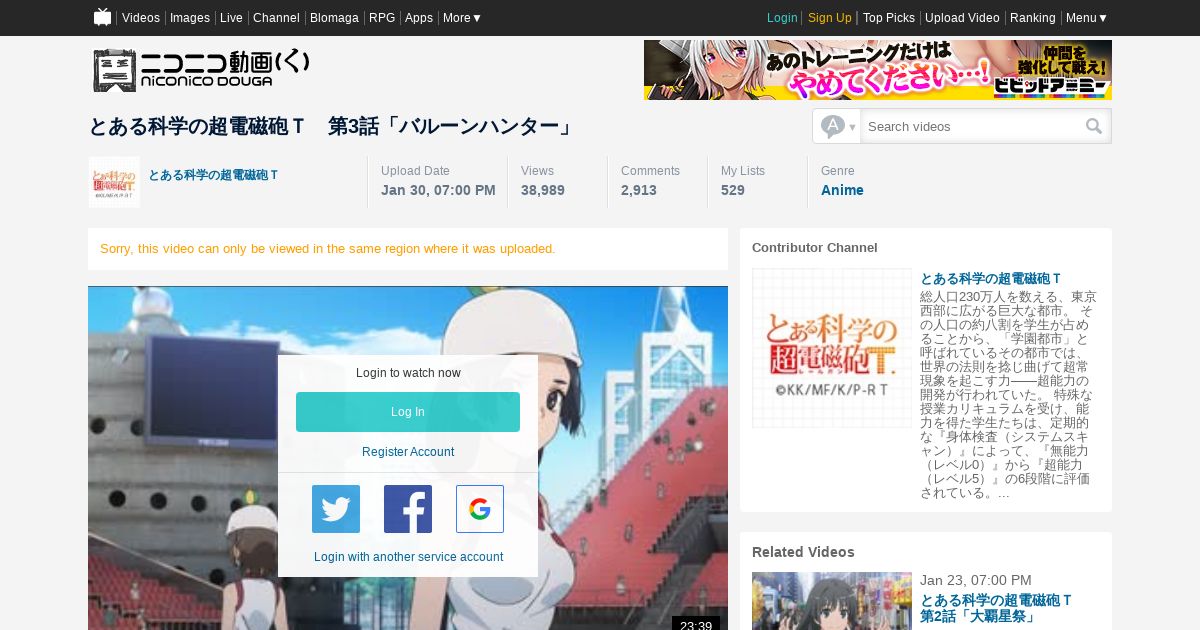The width and height of the screenshot is (1200, 630).
Task: Click the teal Log In button
Action: point(408,412)
